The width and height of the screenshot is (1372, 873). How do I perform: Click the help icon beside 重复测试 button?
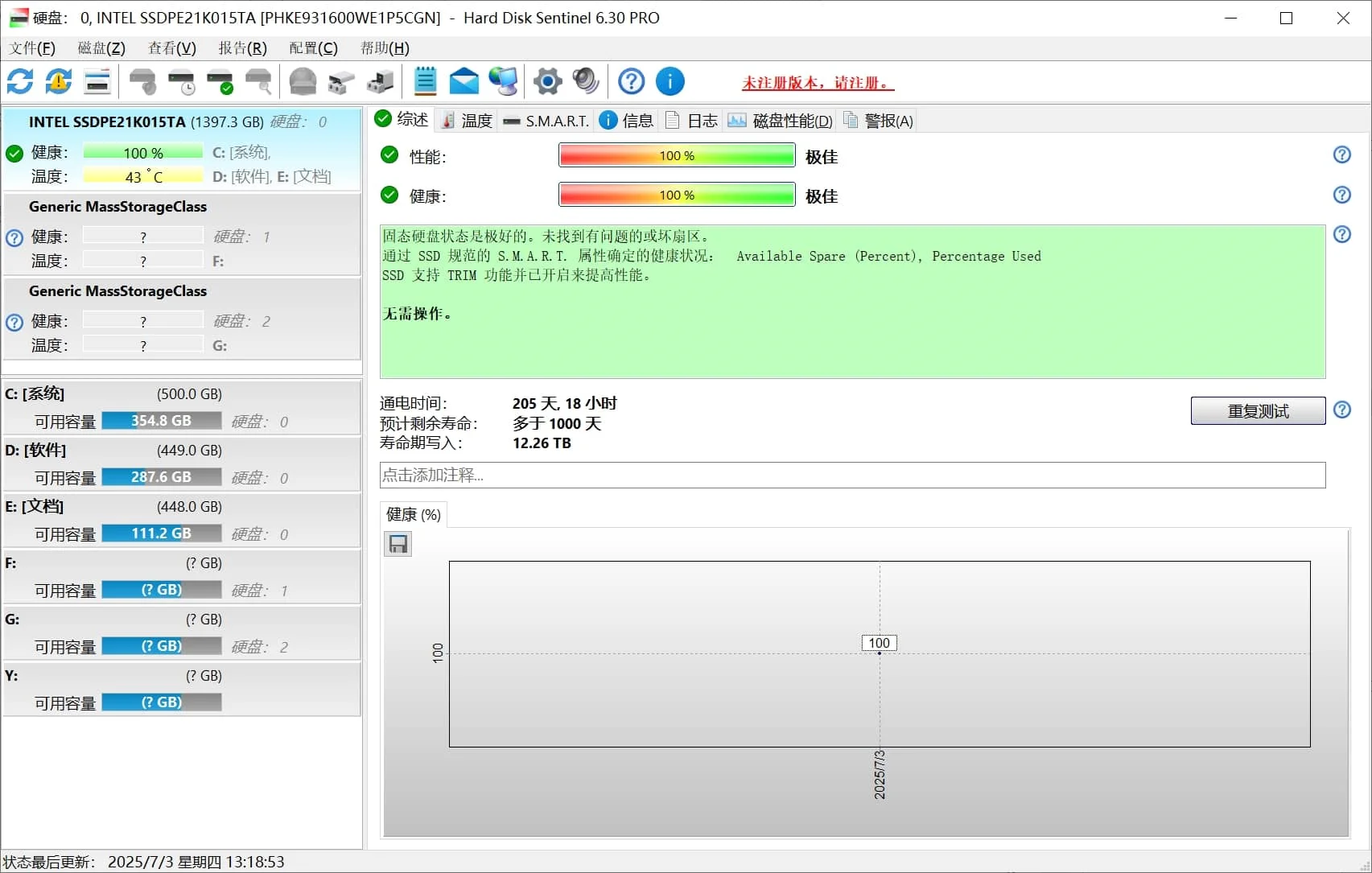(1342, 410)
